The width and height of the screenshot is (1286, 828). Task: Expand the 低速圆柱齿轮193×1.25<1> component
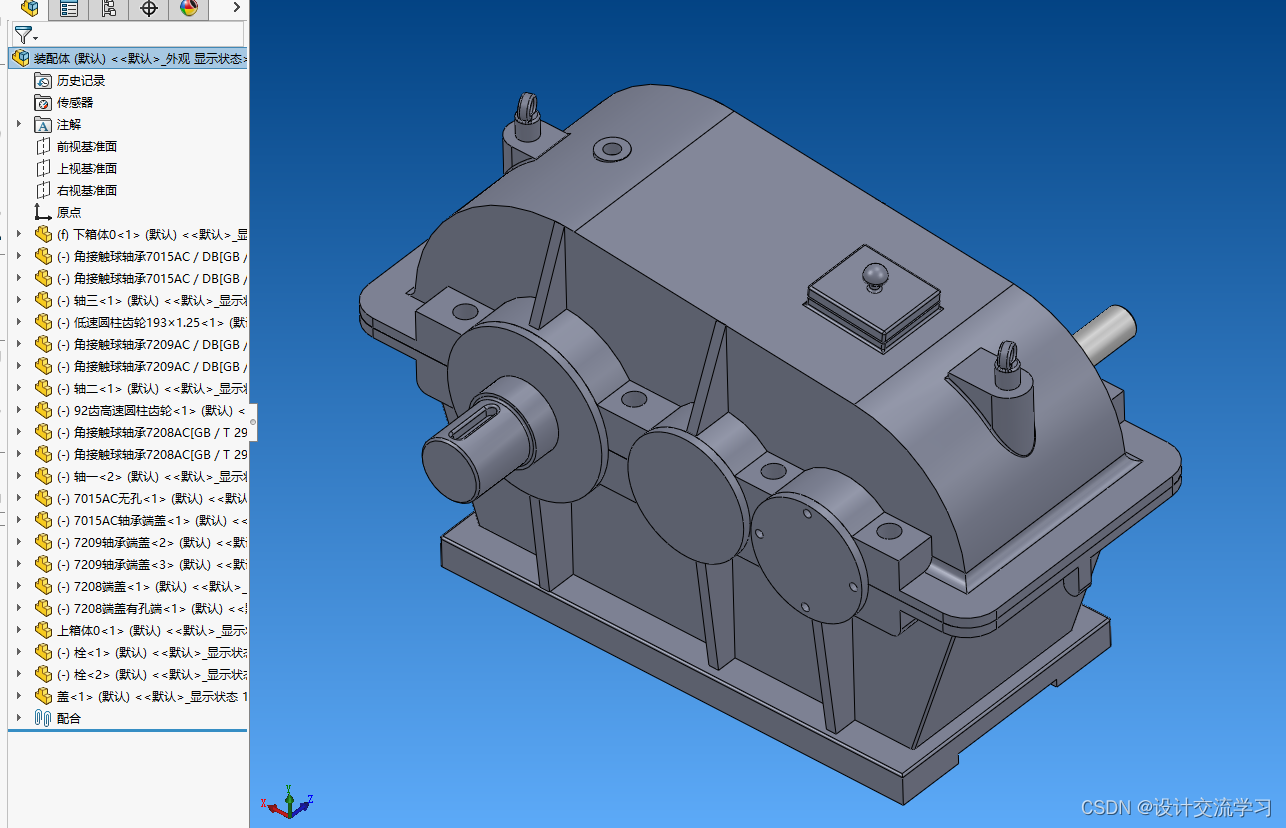(x=18, y=322)
